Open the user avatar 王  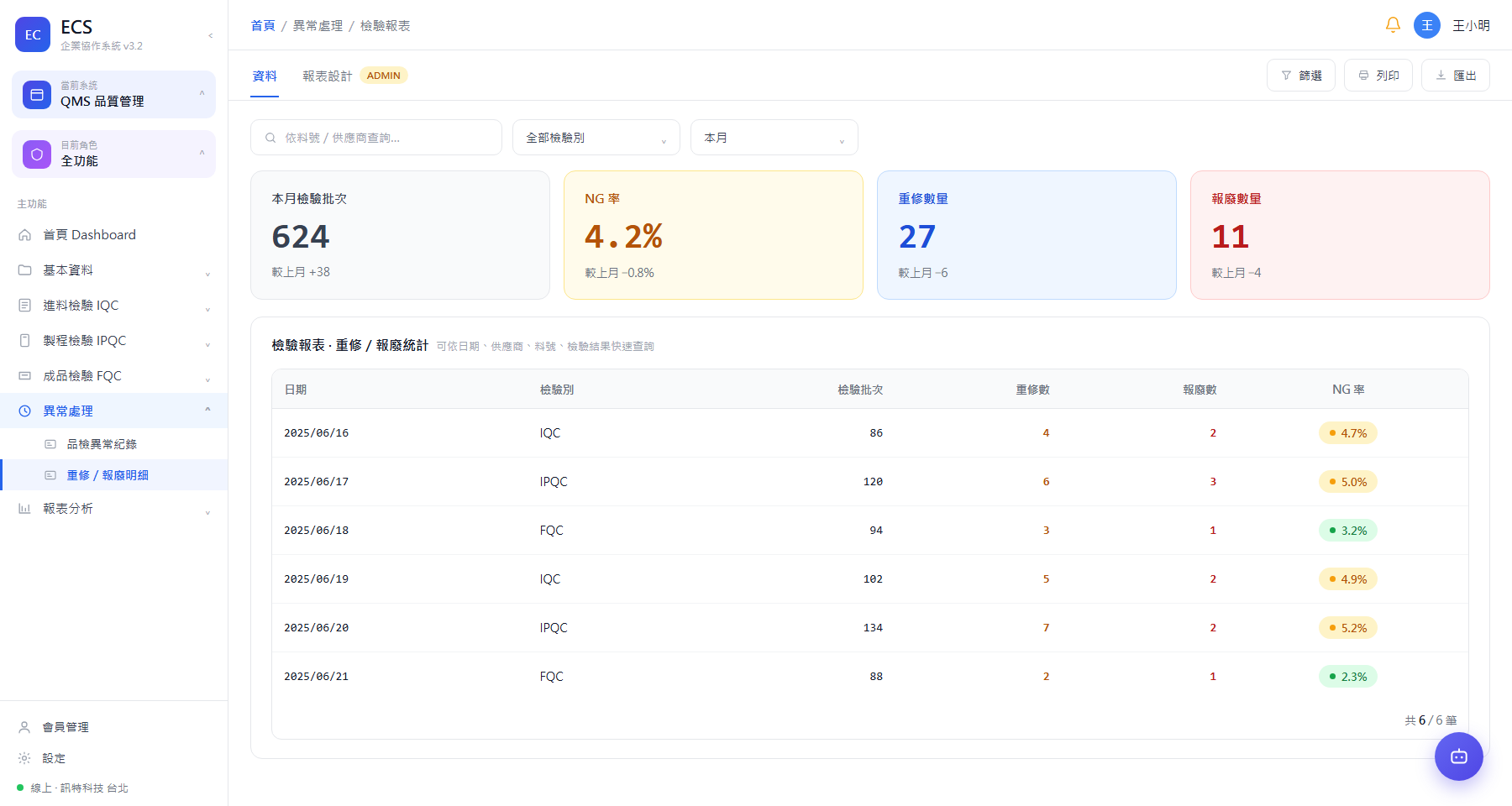click(1427, 25)
